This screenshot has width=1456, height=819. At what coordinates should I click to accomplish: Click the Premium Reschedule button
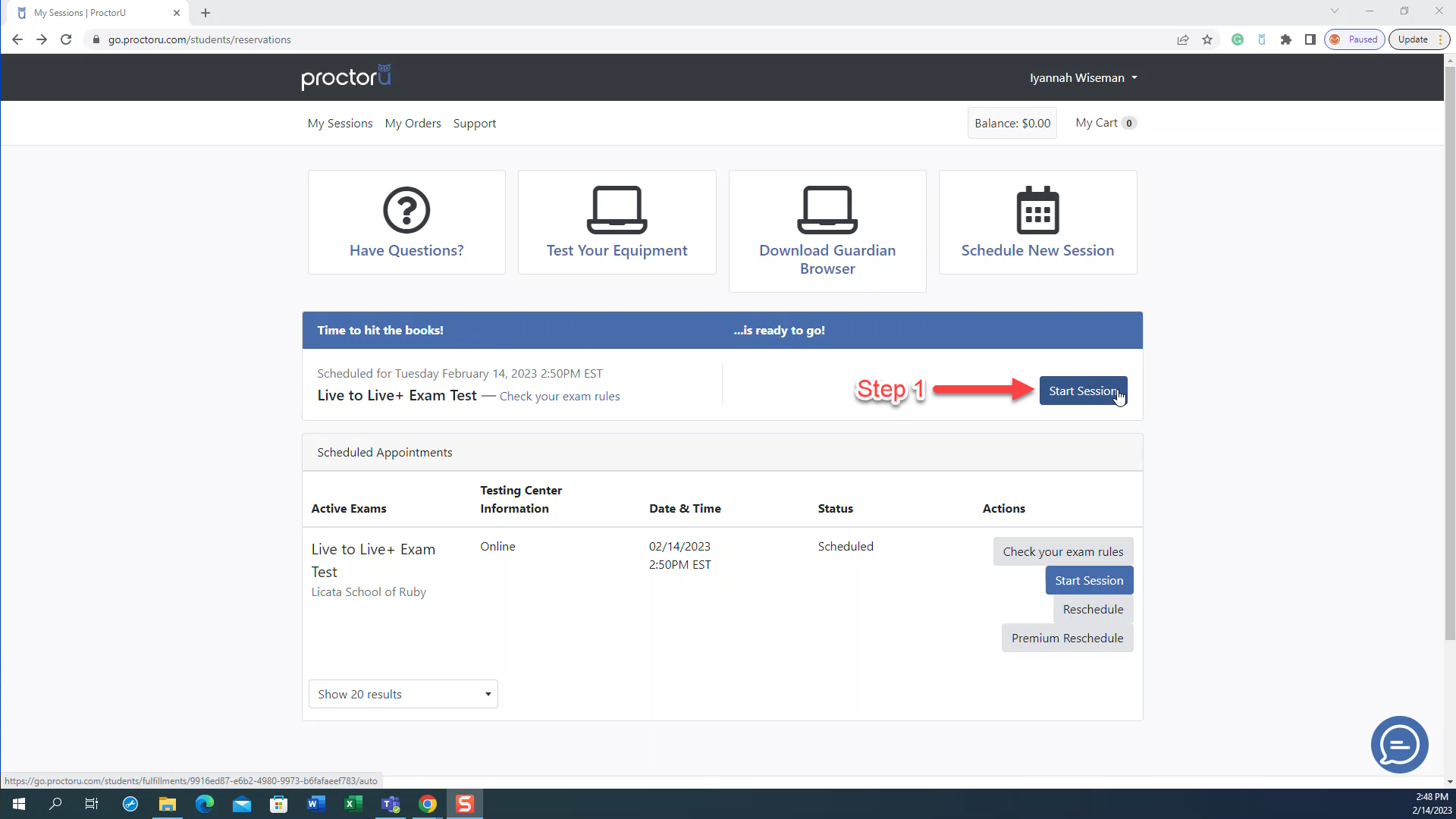(x=1067, y=638)
